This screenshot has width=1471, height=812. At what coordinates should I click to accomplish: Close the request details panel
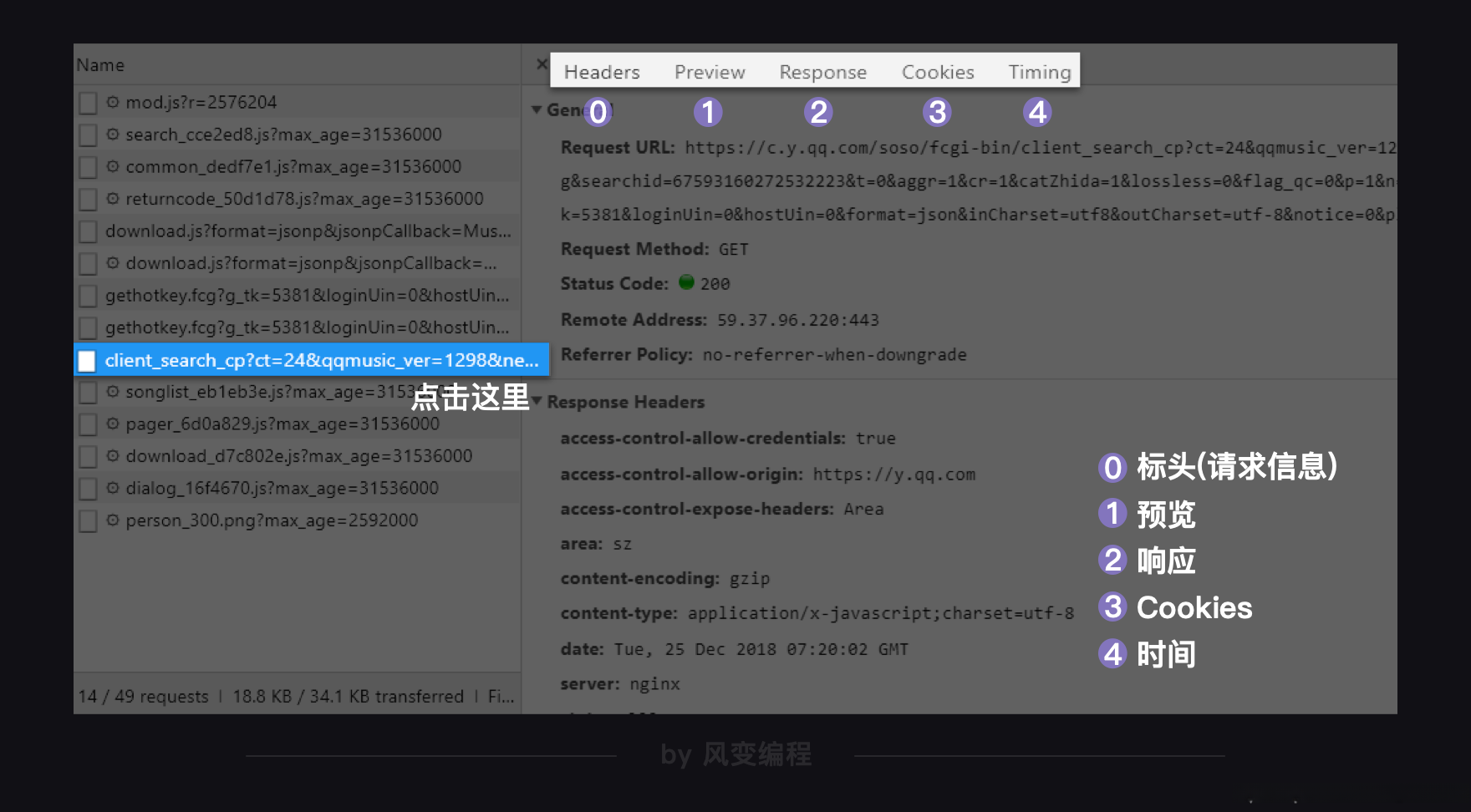coord(542,63)
